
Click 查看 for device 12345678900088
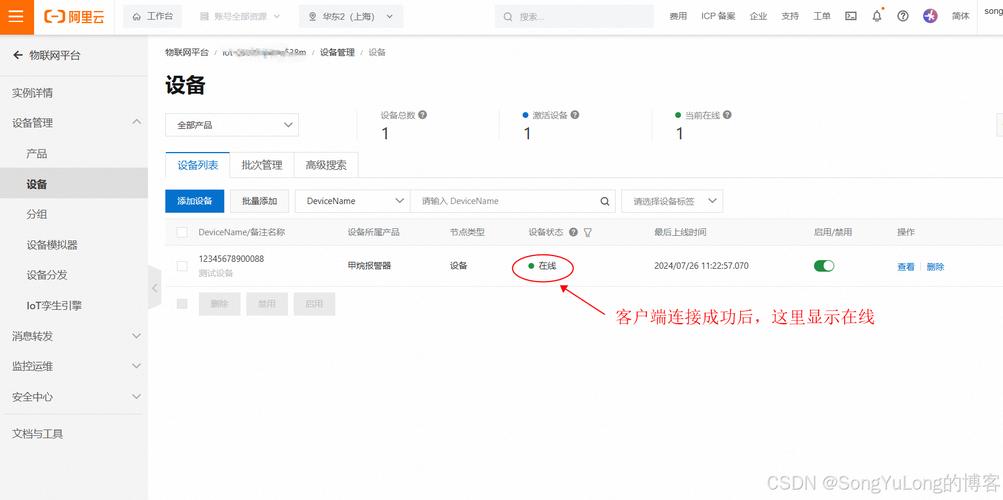click(906, 267)
